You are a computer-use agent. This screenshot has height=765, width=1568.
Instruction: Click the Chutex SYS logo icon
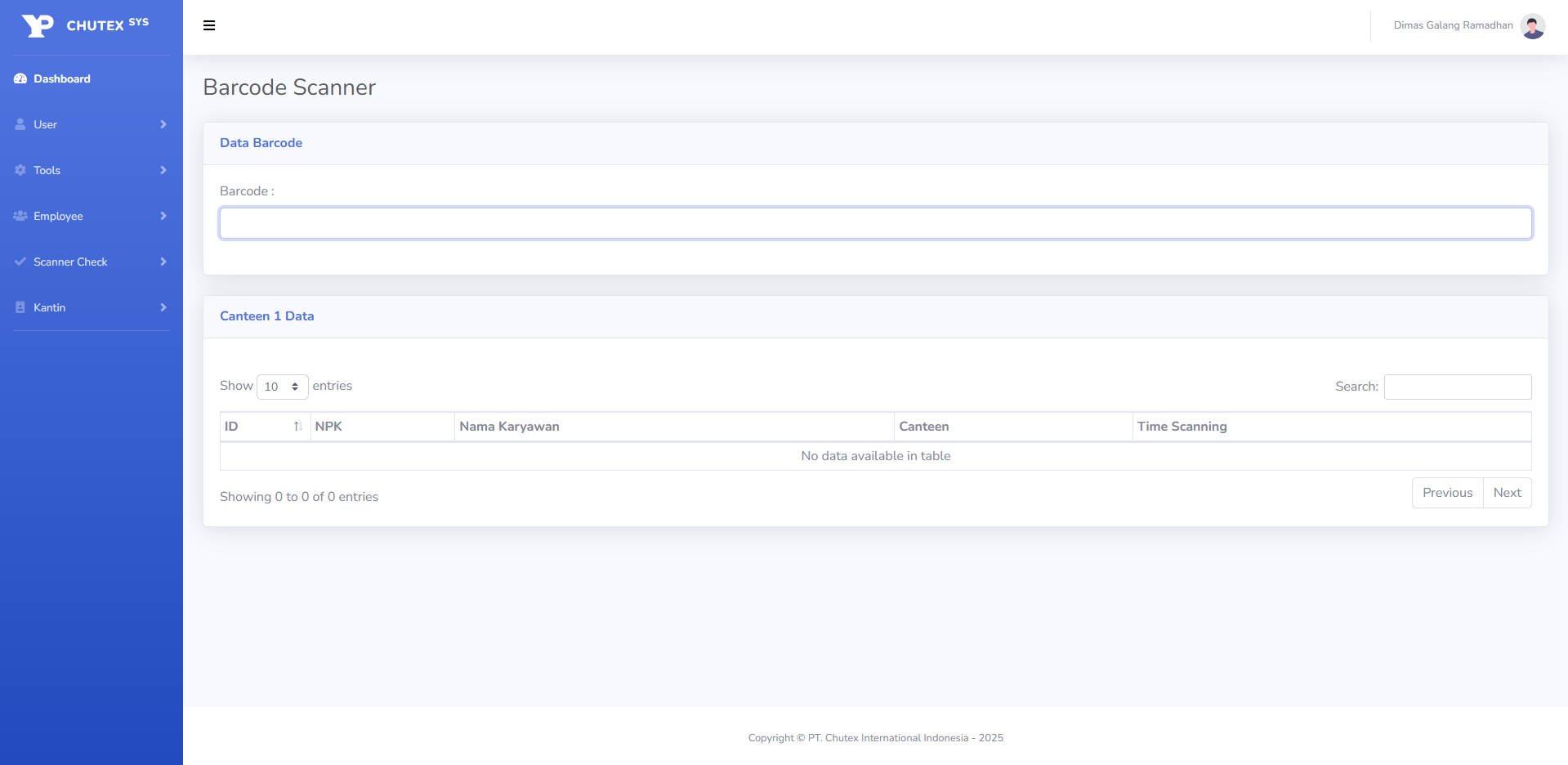pos(38,26)
